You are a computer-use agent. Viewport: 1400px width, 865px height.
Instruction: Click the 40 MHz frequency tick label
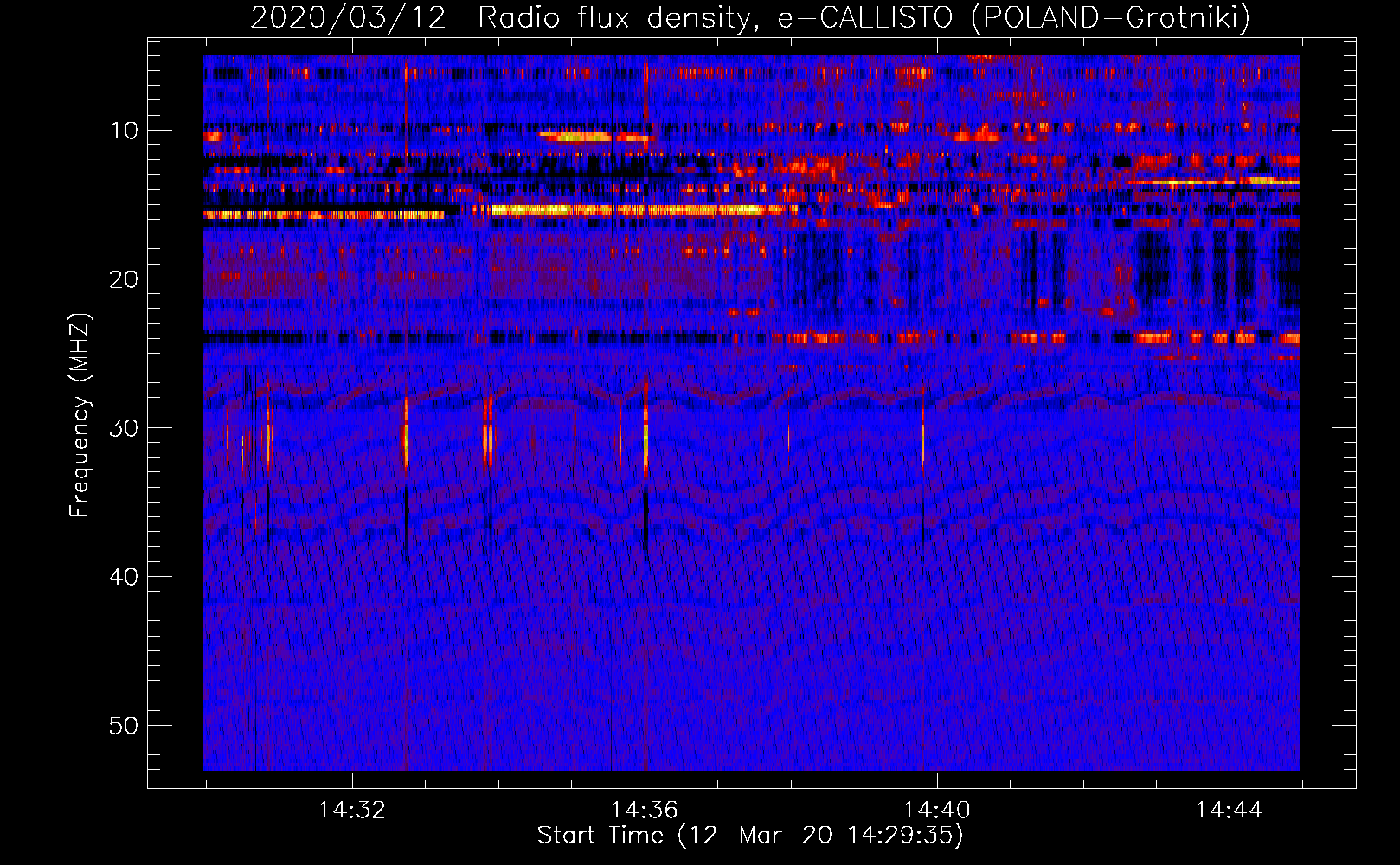pyautogui.click(x=125, y=577)
